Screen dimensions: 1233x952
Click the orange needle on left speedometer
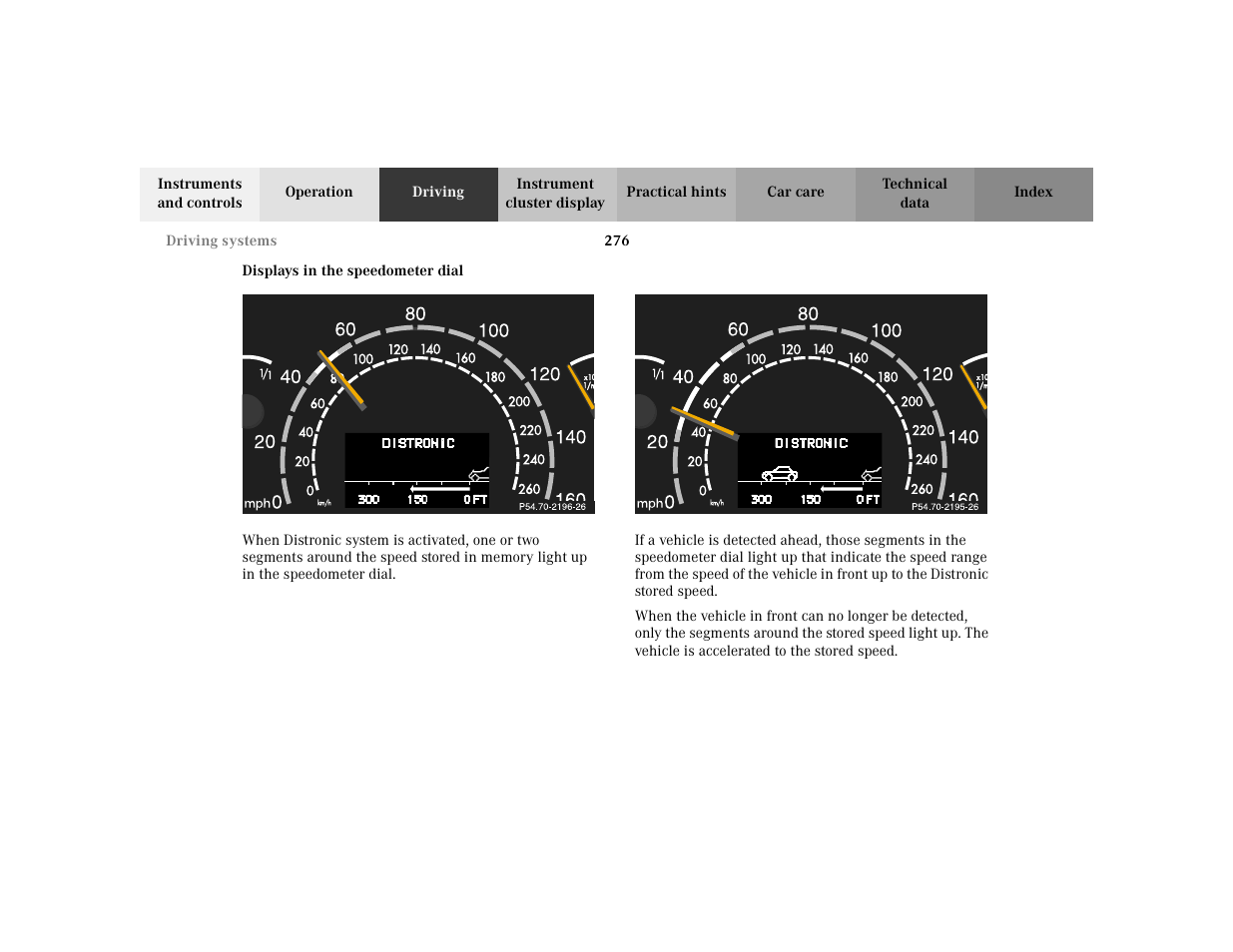(x=341, y=379)
